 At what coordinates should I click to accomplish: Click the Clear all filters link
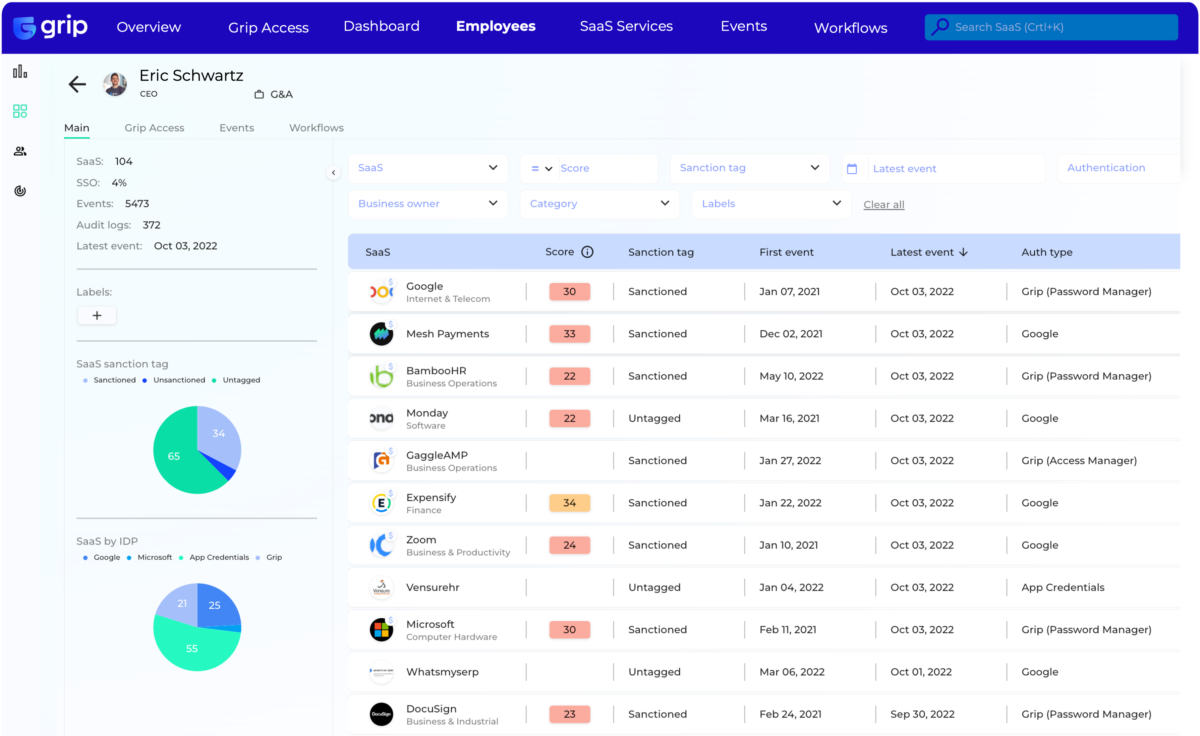(883, 204)
